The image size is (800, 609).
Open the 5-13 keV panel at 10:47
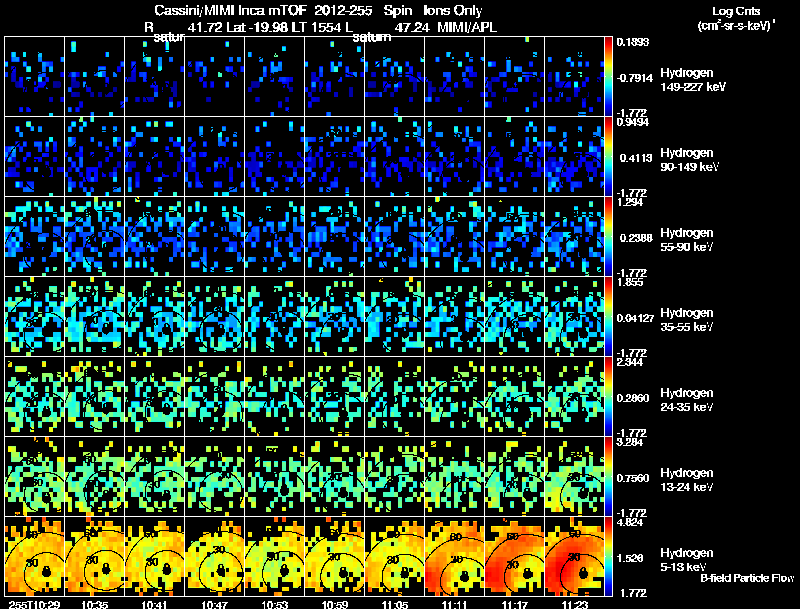pos(214,557)
